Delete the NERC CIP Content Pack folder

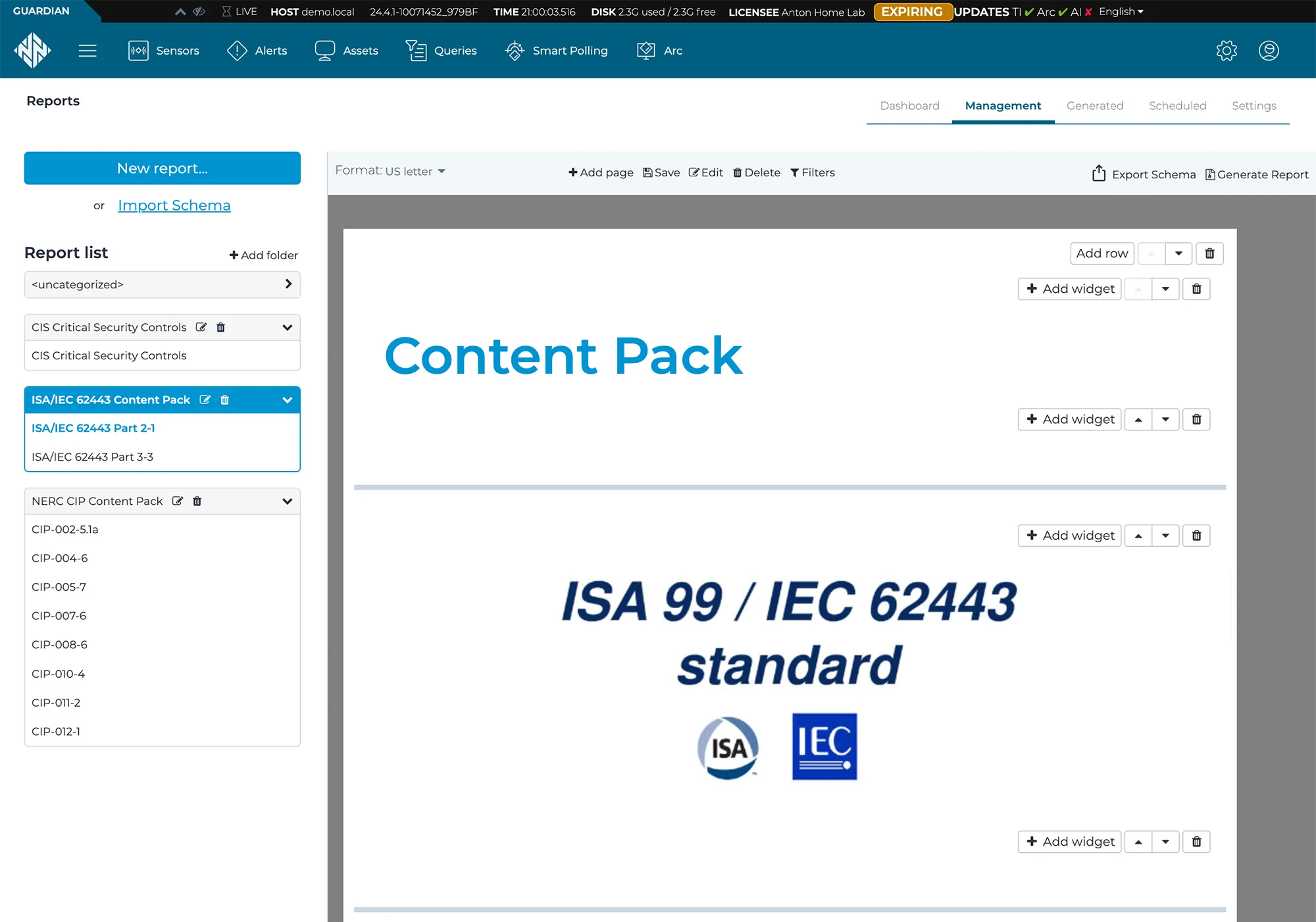[197, 501]
